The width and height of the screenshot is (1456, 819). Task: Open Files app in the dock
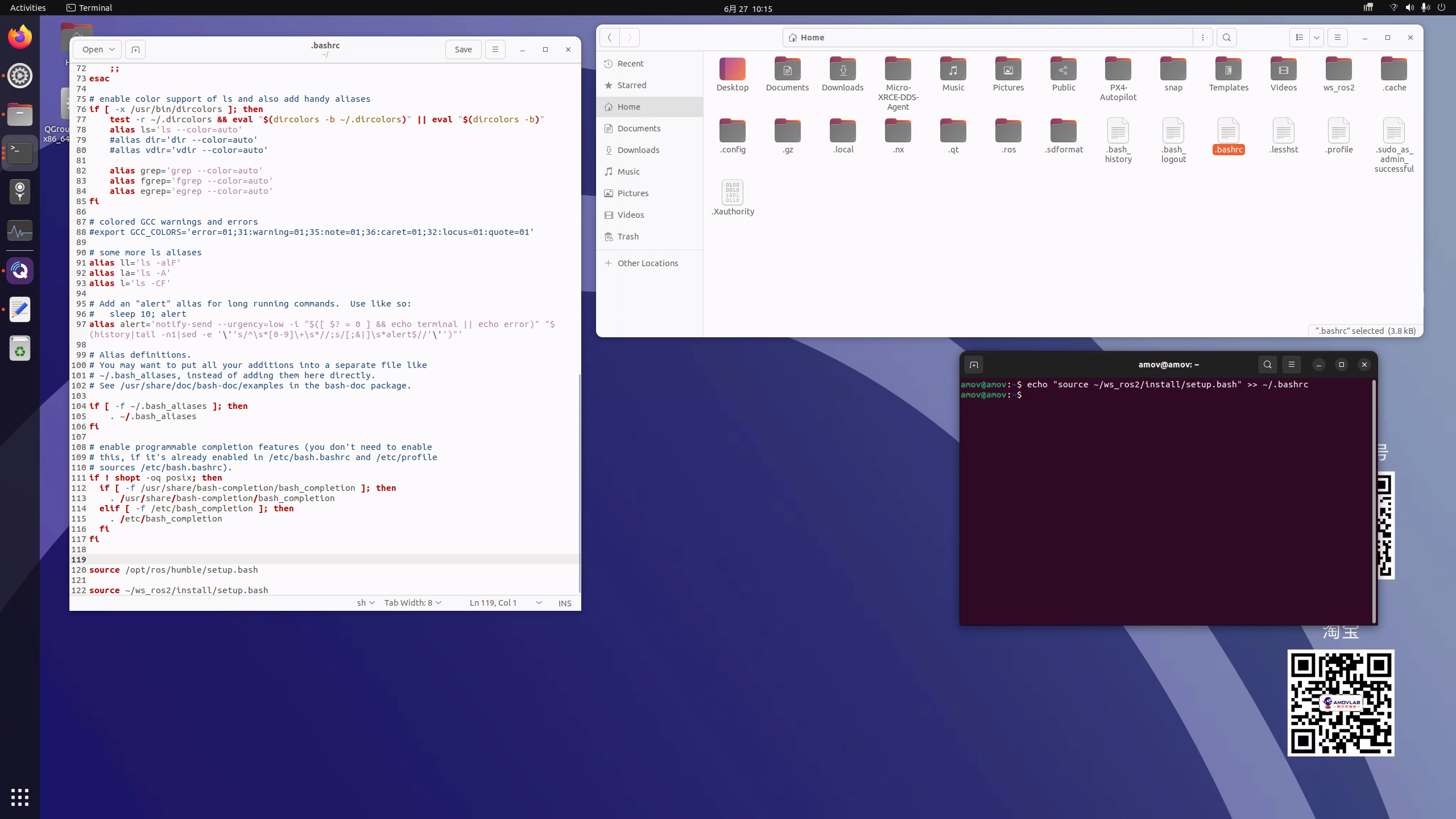coord(20,114)
